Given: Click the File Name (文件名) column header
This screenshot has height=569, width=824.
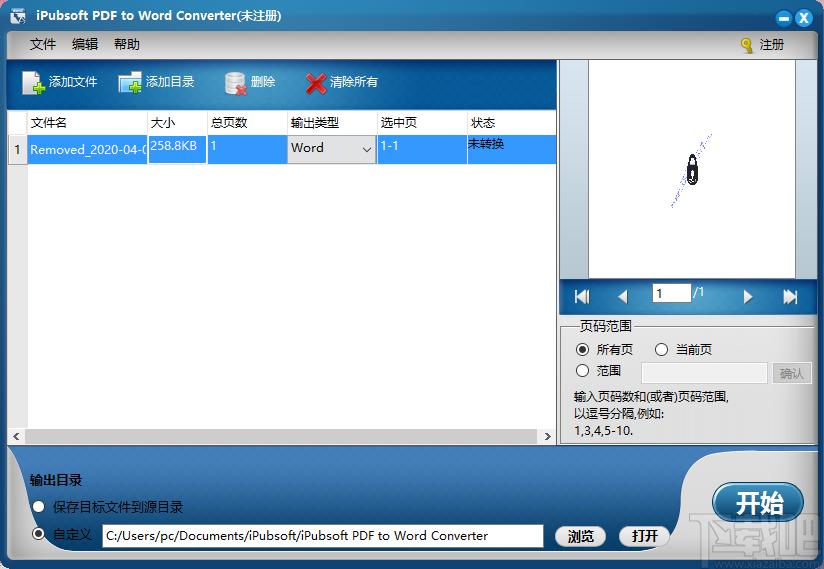Looking at the screenshot, I should [x=87, y=123].
